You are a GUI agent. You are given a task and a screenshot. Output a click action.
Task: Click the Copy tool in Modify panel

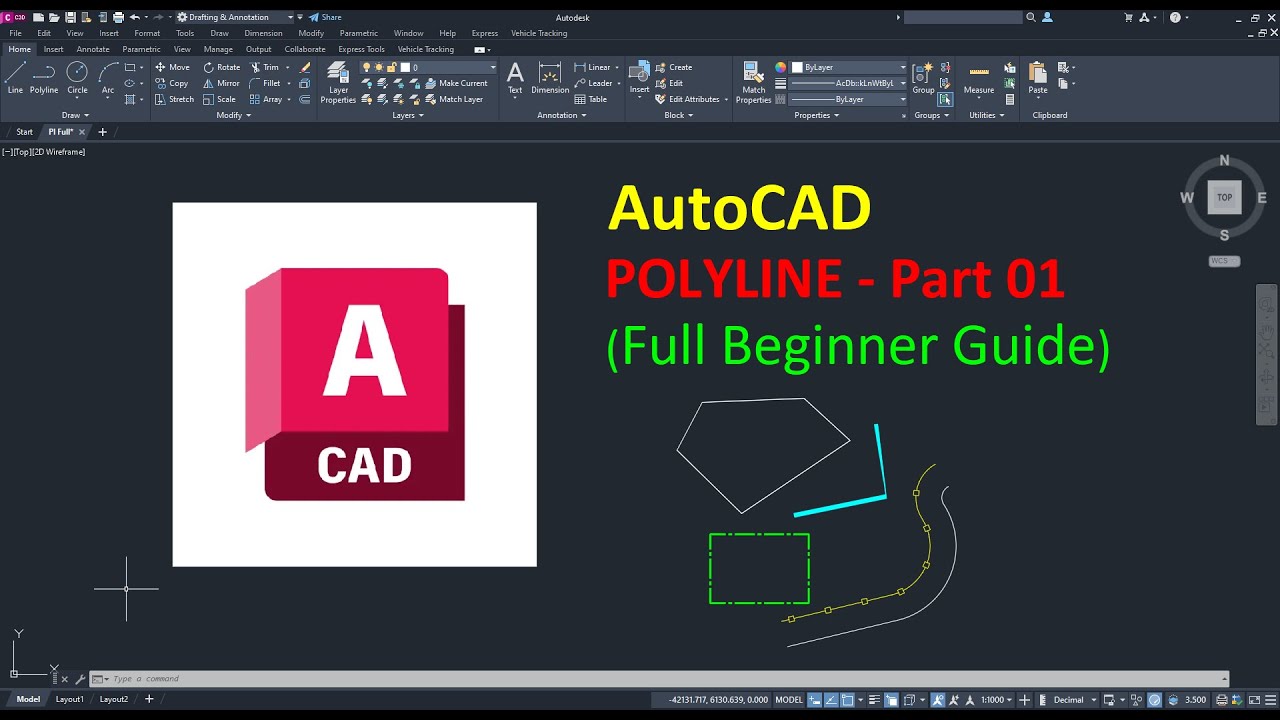click(171, 83)
